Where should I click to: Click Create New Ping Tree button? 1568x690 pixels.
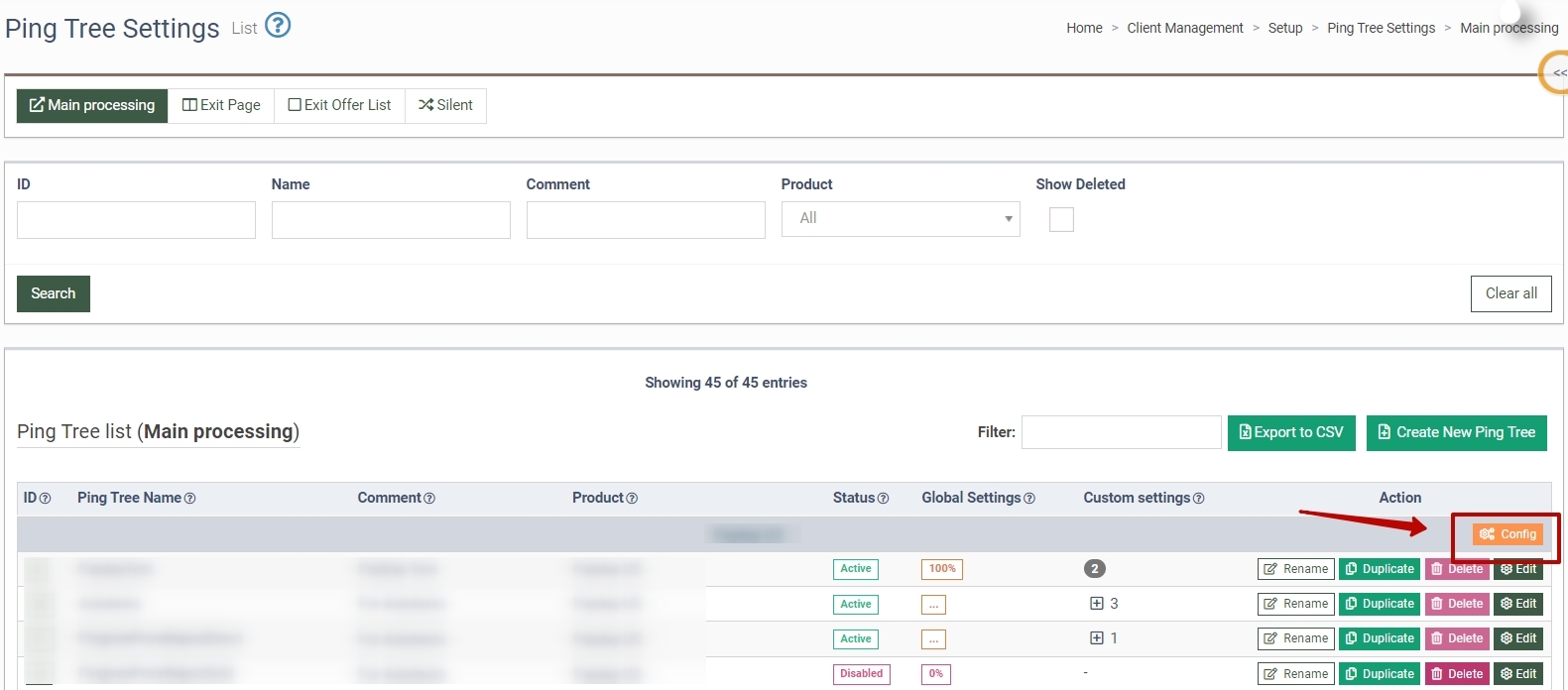1457,432
